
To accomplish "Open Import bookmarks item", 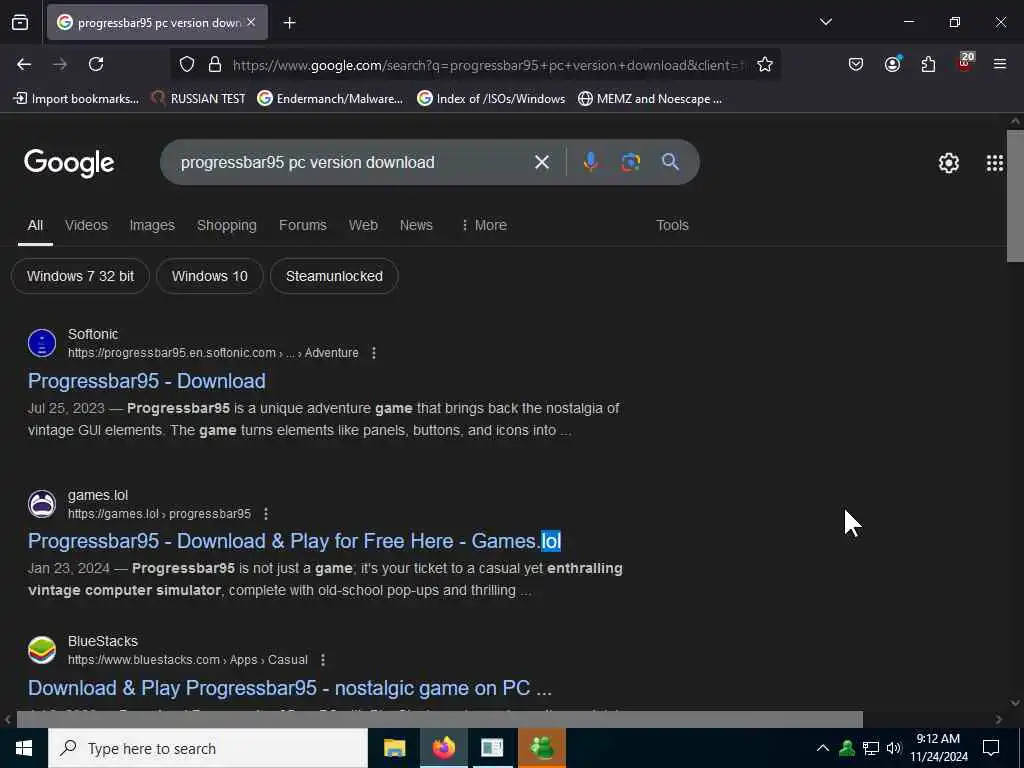I will tap(76, 99).
